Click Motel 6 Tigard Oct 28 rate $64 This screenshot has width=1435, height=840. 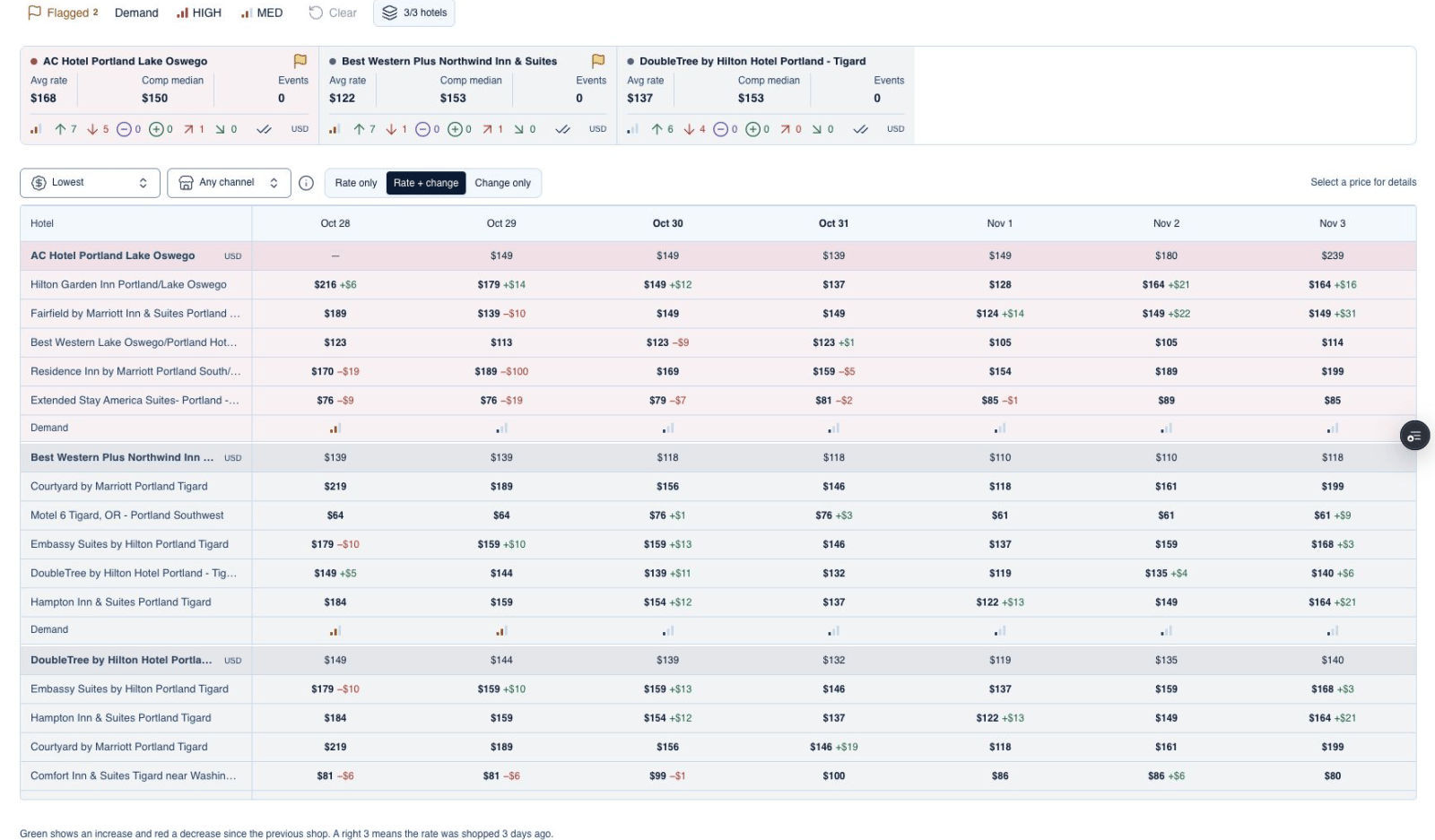coord(335,515)
